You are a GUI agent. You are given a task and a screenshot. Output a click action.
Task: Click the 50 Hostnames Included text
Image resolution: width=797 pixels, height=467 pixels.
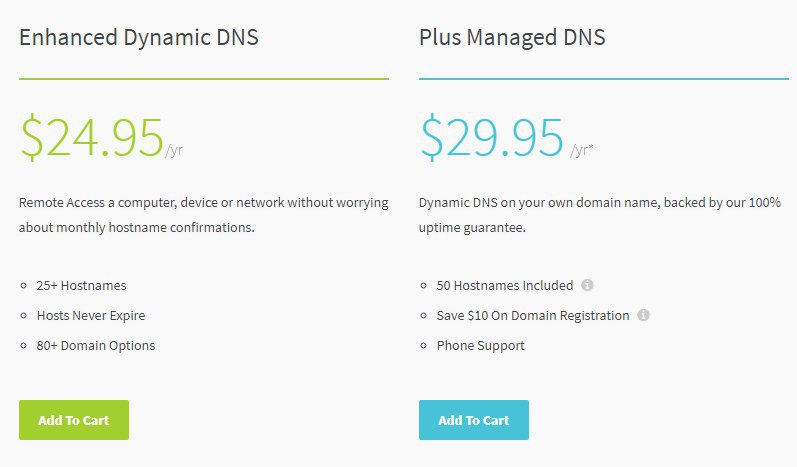coord(505,285)
